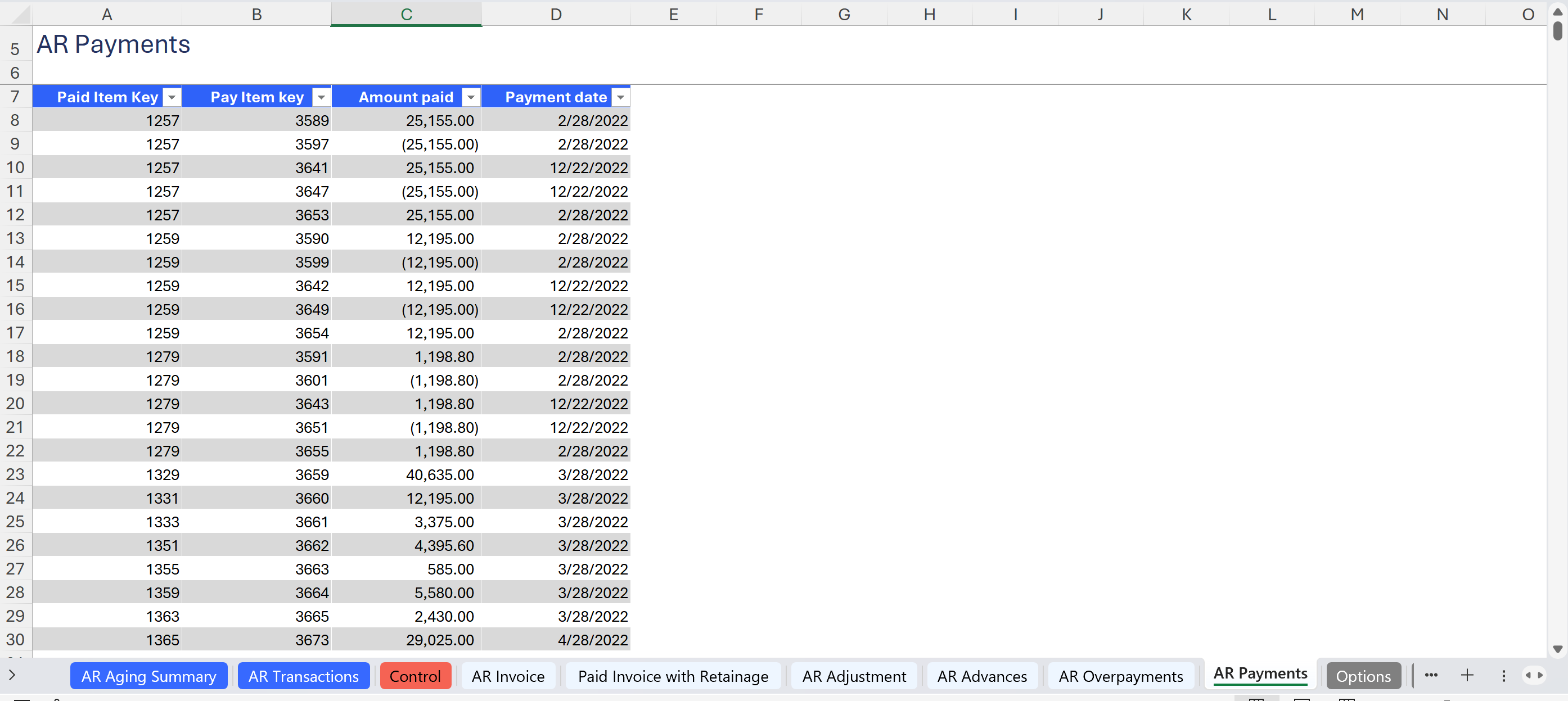Click vertical scrollbar down arrow
1568x701 pixels.
(1557, 650)
